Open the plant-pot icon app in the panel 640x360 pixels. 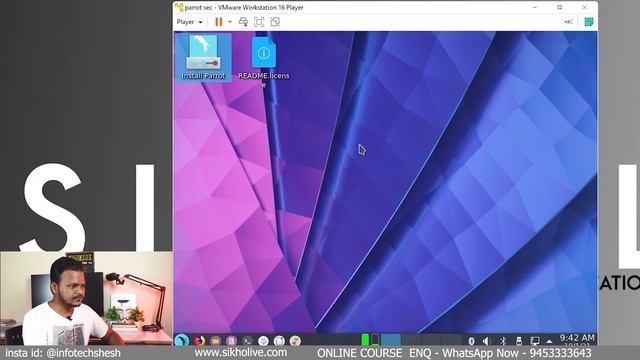point(295,340)
